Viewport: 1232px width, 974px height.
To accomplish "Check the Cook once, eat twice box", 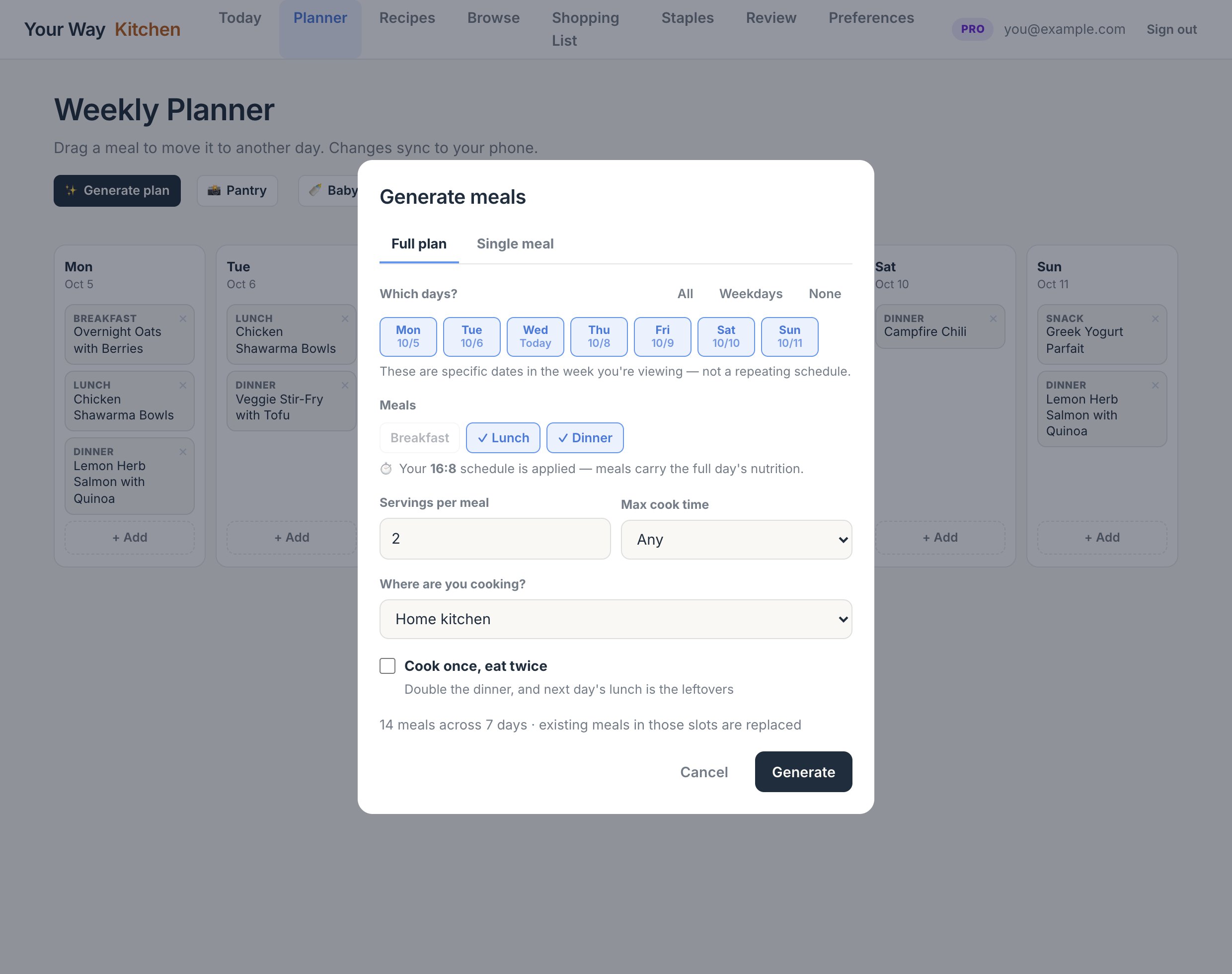I will pyautogui.click(x=387, y=666).
